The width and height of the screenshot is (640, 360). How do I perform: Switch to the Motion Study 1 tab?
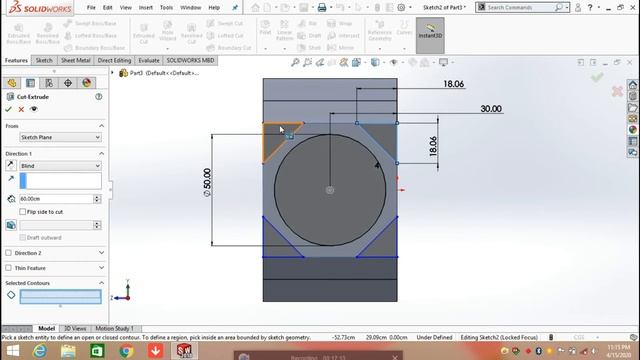pos(114,328)
